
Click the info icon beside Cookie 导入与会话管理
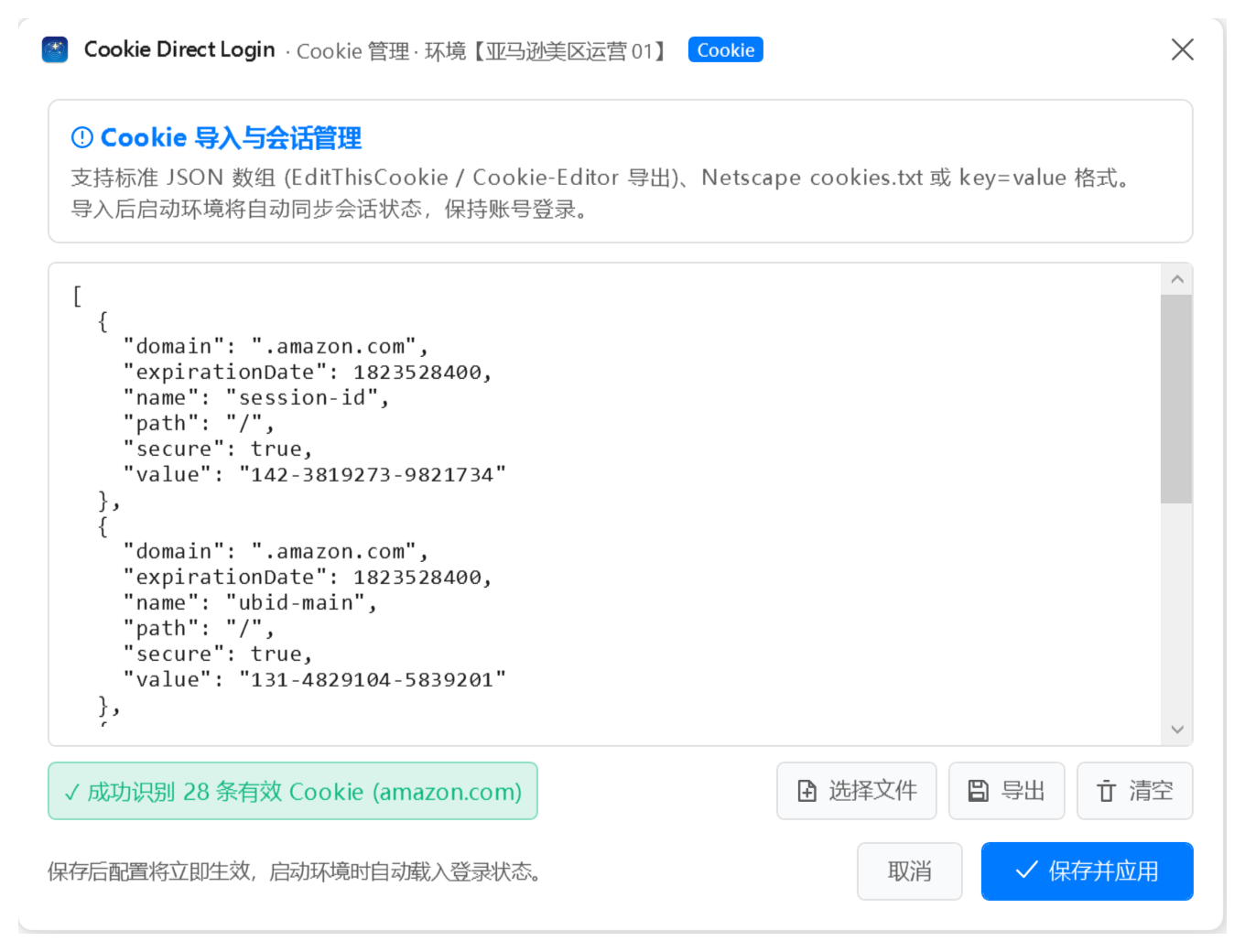click(82, 137)
